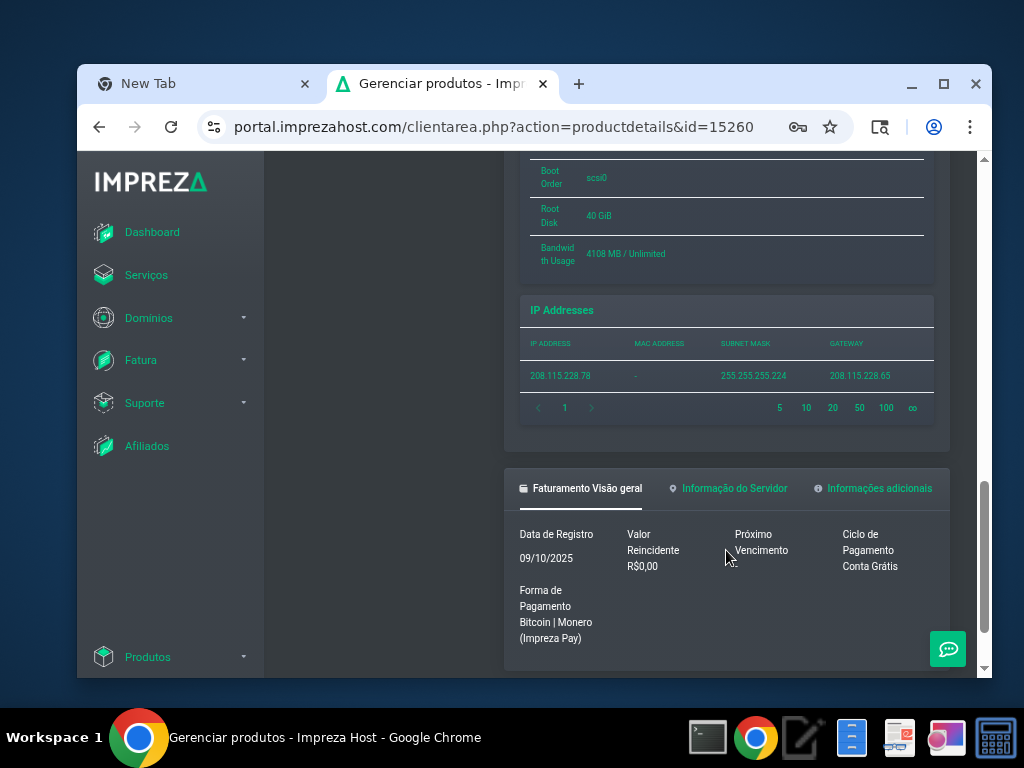Open Serviços link in sidebar
The height and width of the screenshot is (768, 1024).
pyautogui.click(x=146, y=275)
